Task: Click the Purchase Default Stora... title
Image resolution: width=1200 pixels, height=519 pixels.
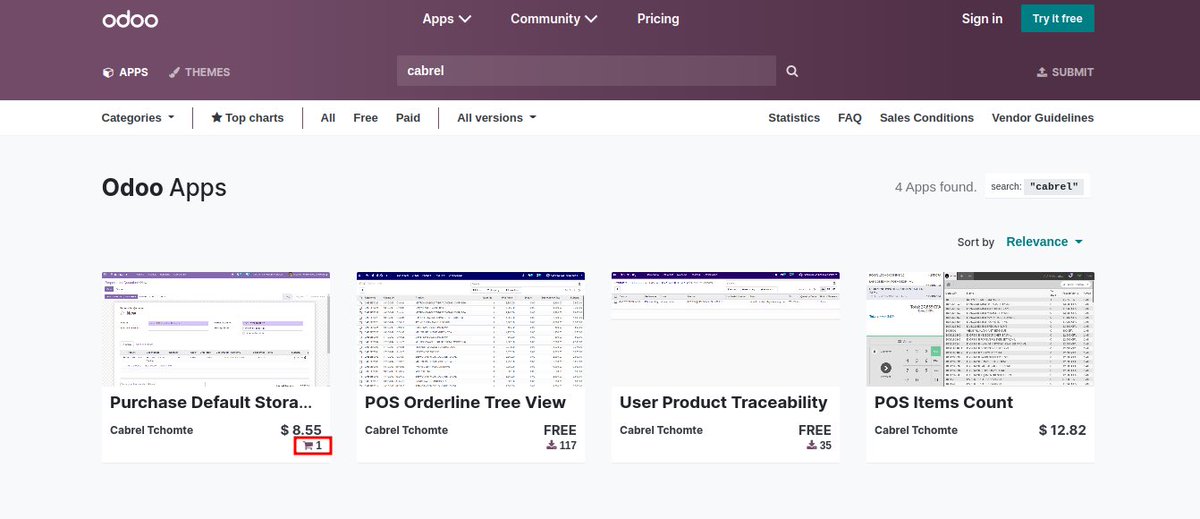Action: [x=211, y=403]
